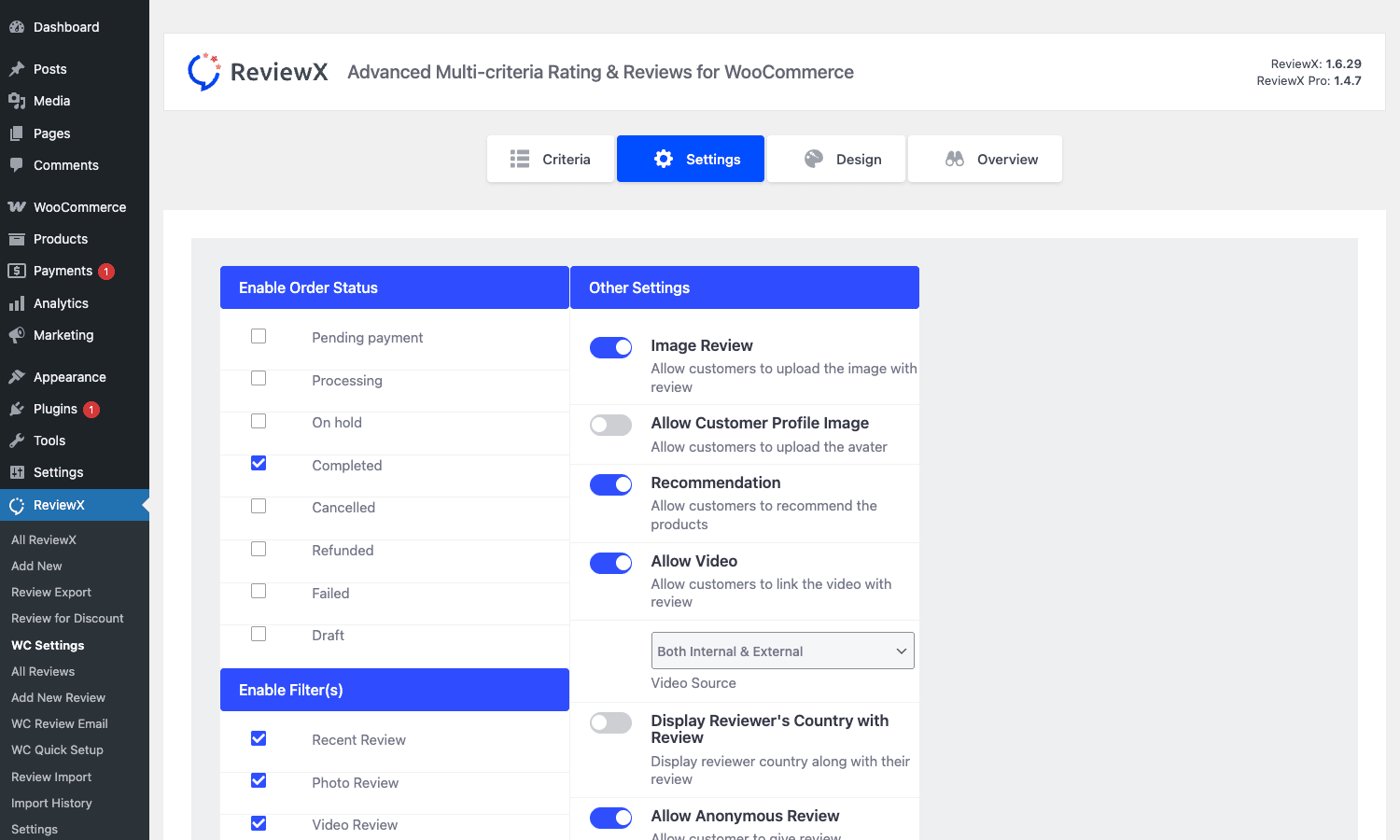Image resolution: width=1400 pixels, height=840 pixels.
Task: Check the Refunded checkbox
Action: [x=259, y=549]
